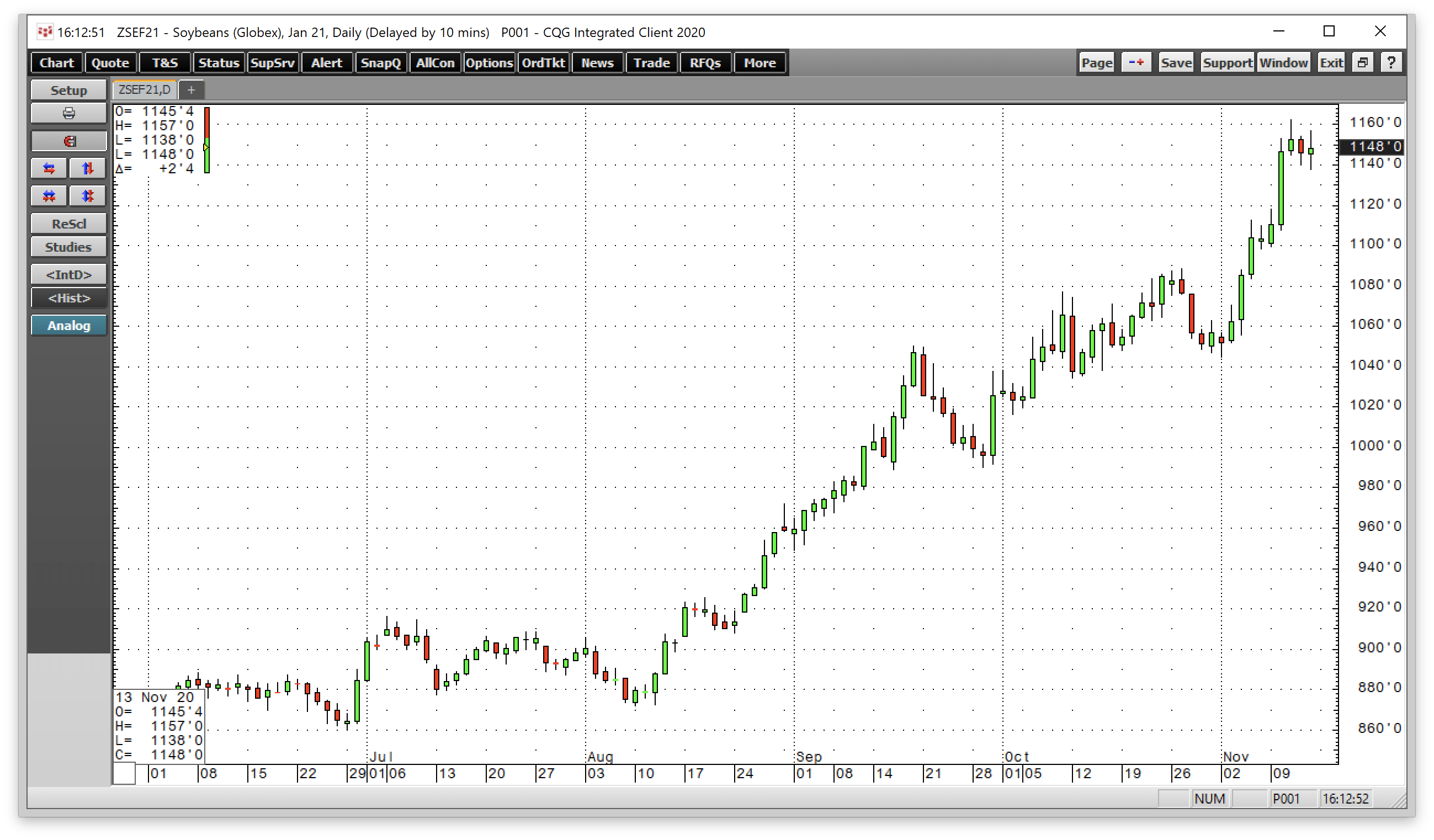Click the Aug month label on time axis
This screenshot has width=1434, height=840.
coord(601,757)
